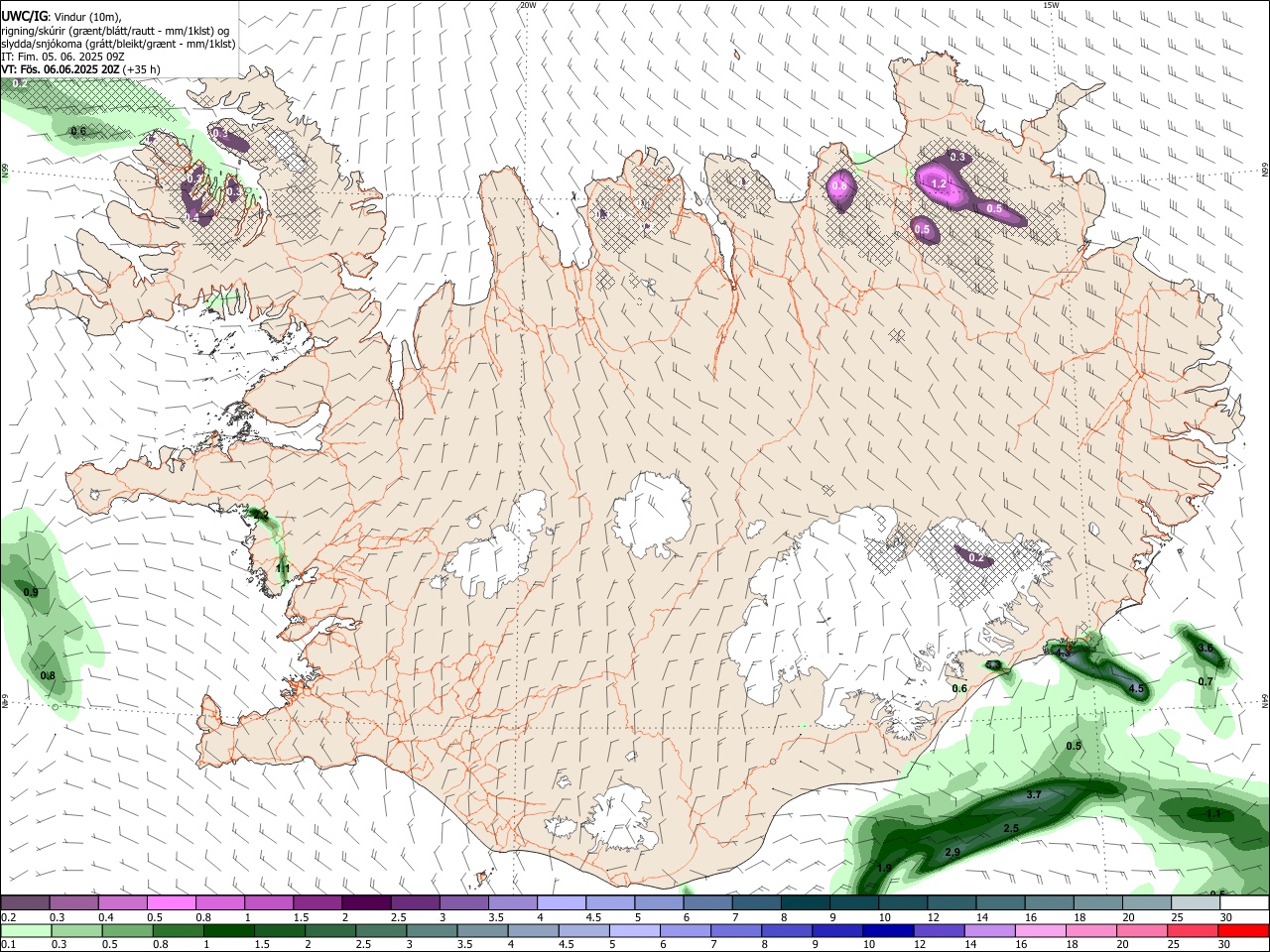Select the '3.6' rain value off the east coast
The height and width of the screenshot is (952, 1270).
pyautogui.click(x=1206, y=648)
